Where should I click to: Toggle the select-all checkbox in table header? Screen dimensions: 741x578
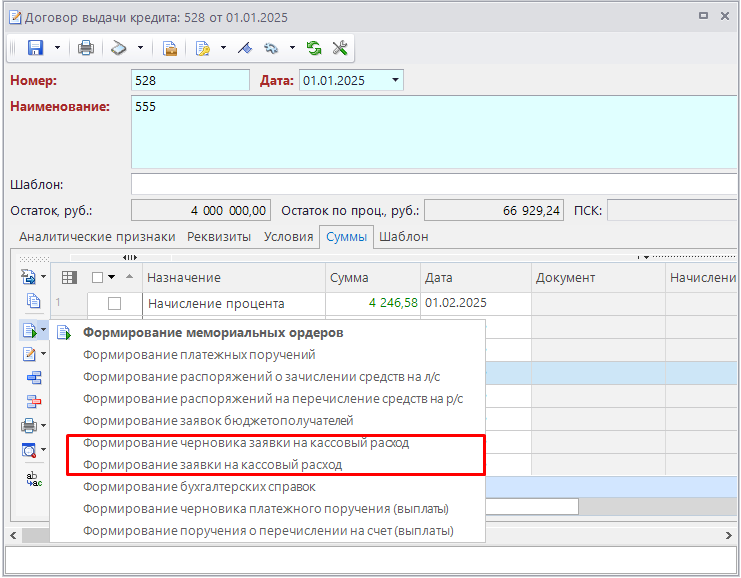[x=97, y=277]
